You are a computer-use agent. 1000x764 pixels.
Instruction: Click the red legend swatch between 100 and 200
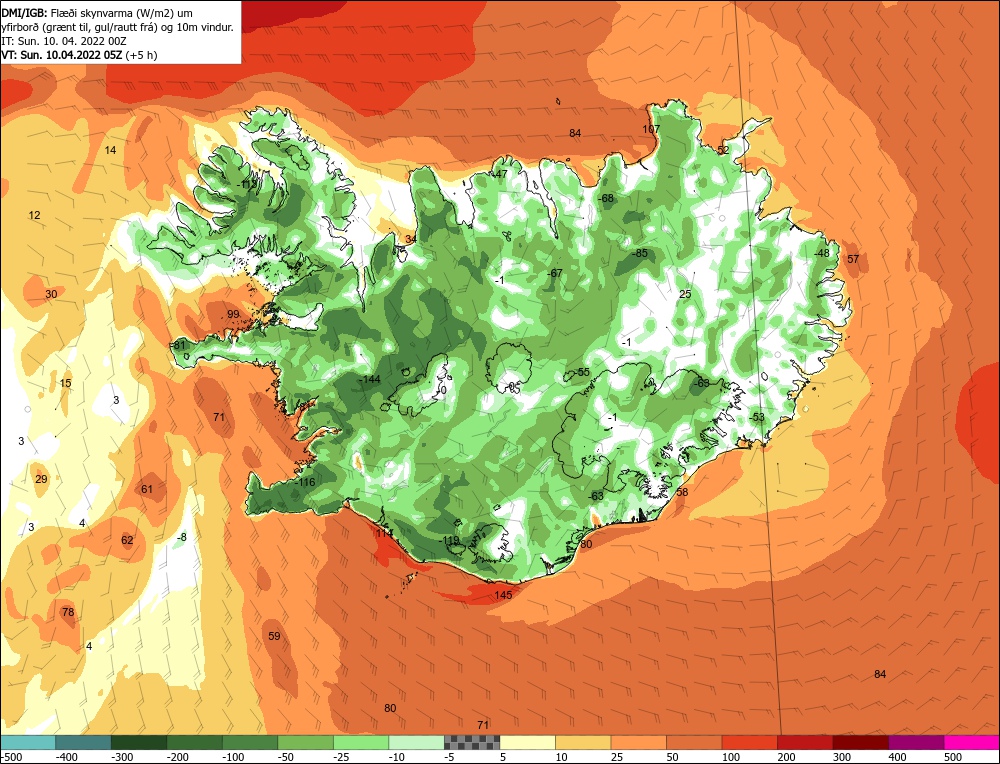click(749, 742)
